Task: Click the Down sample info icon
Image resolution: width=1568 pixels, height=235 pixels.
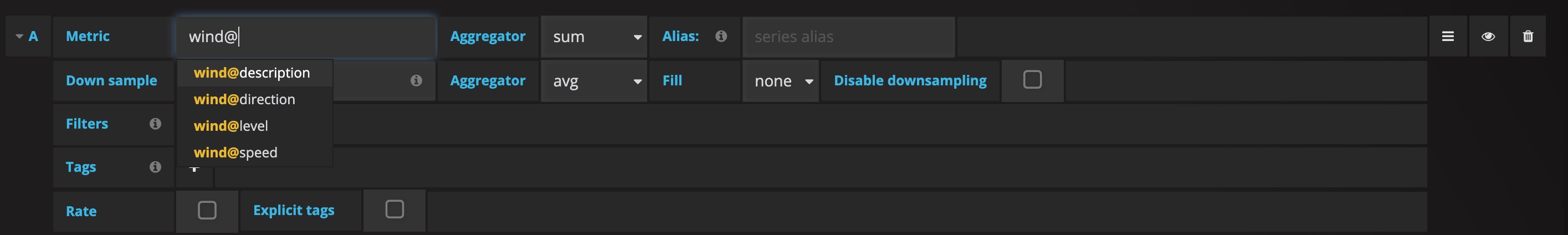Action: 416,80
